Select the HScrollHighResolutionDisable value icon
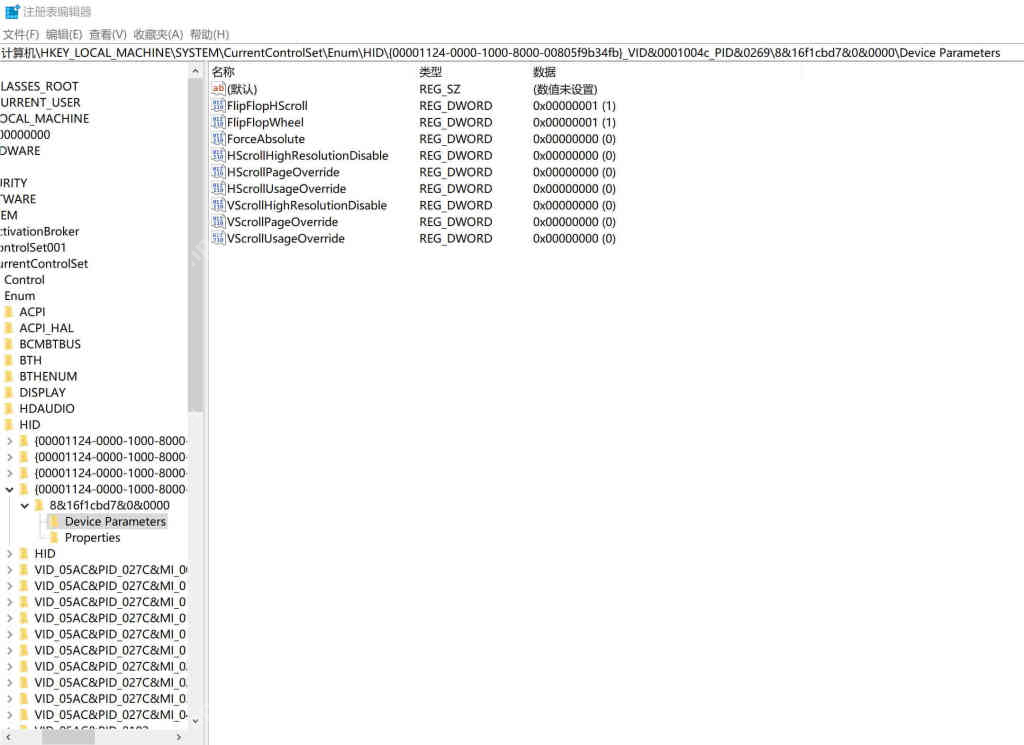 [218, 155]
